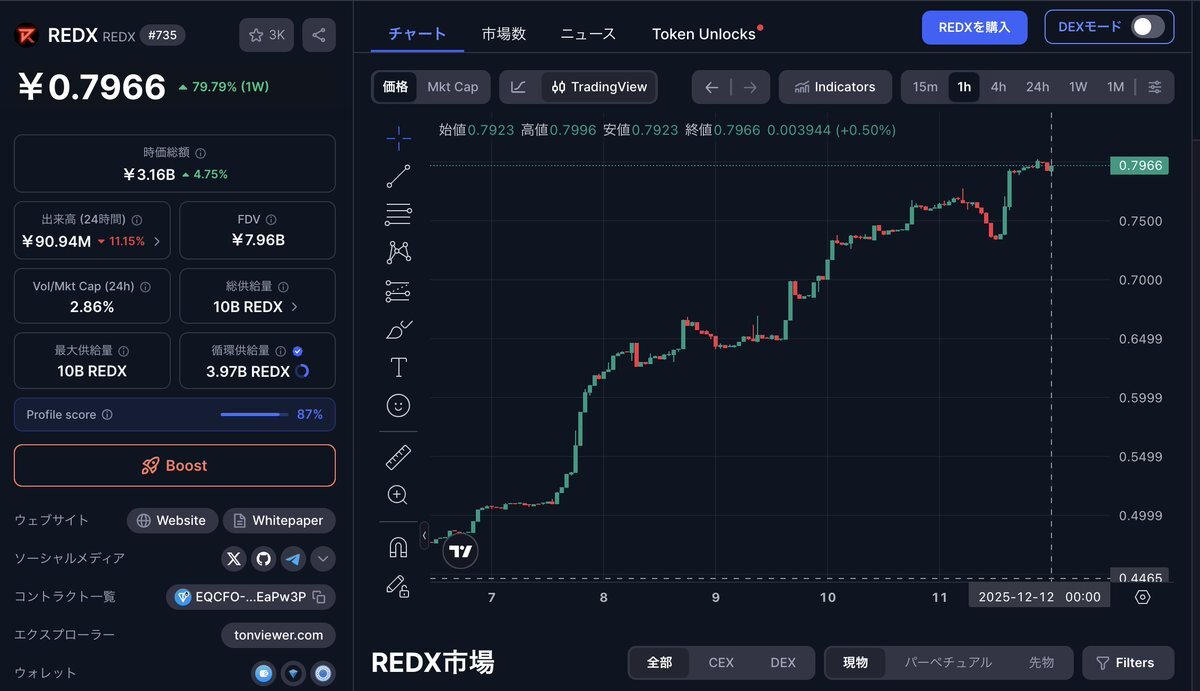1200x691 pixels.
Task: Click the Profile score progress bar
Action: (x=252, y=414)
